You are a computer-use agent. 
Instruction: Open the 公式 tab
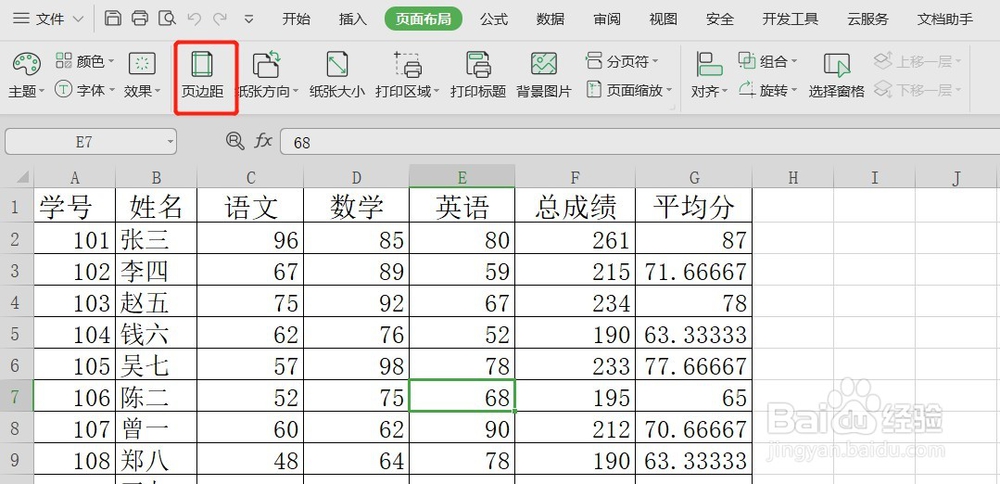494,19
